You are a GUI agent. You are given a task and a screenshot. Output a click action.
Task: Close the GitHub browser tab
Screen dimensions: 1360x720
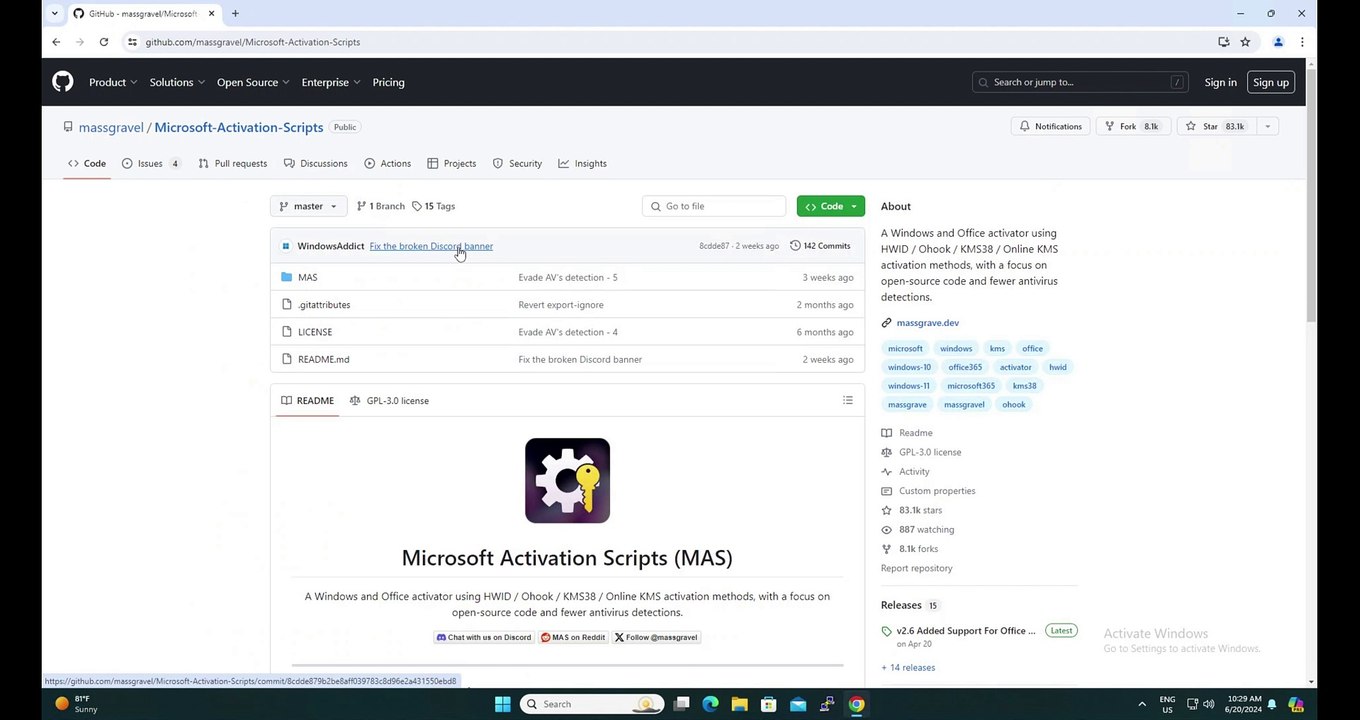(211, 13)
